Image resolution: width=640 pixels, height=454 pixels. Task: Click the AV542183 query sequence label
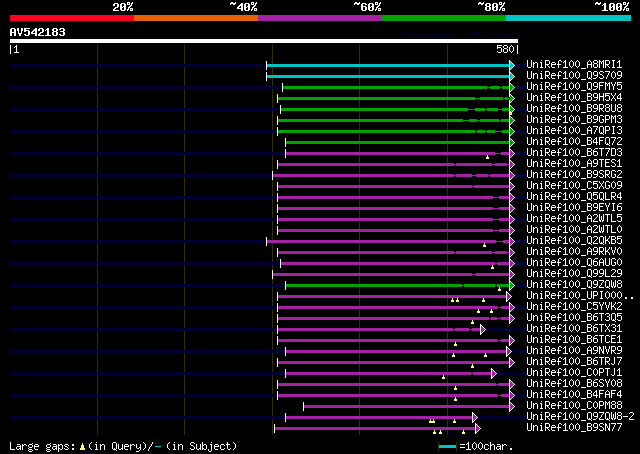pyautogui.click(x=38, y=32)
